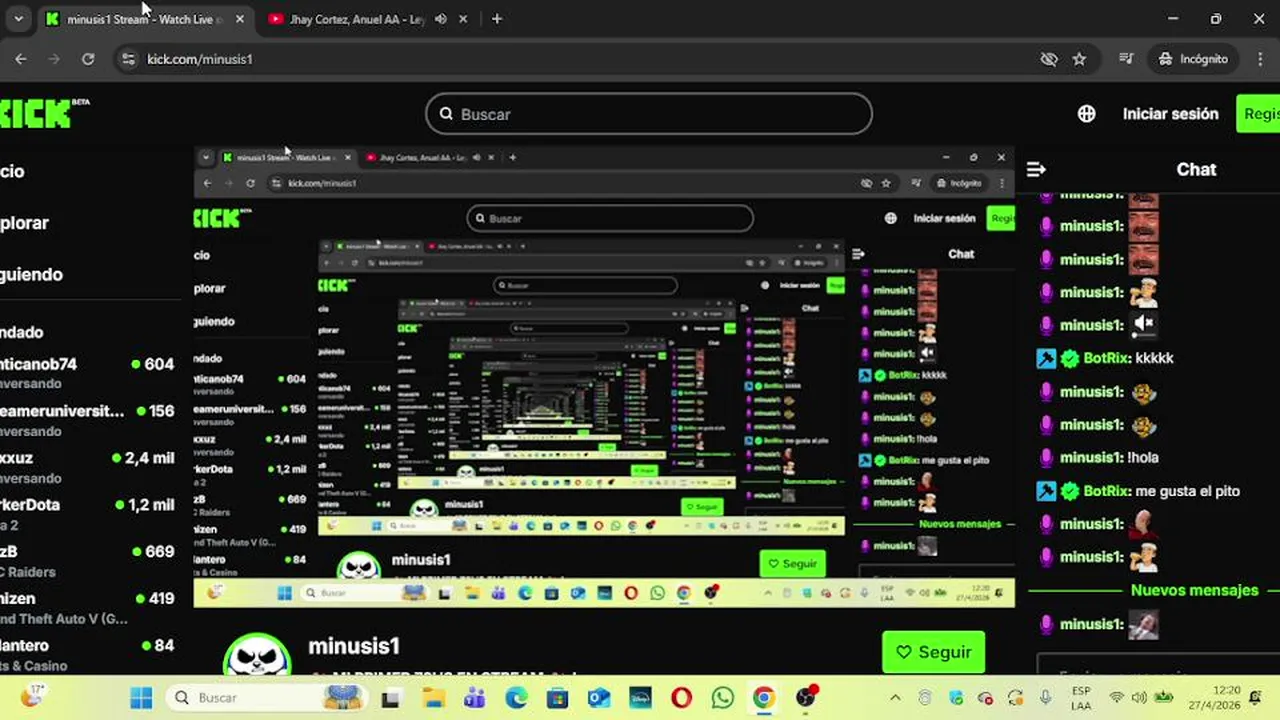Open Opera browser from taskbar
The height and width of the screenshot is (720, 1280).
(x=682, y=698)
